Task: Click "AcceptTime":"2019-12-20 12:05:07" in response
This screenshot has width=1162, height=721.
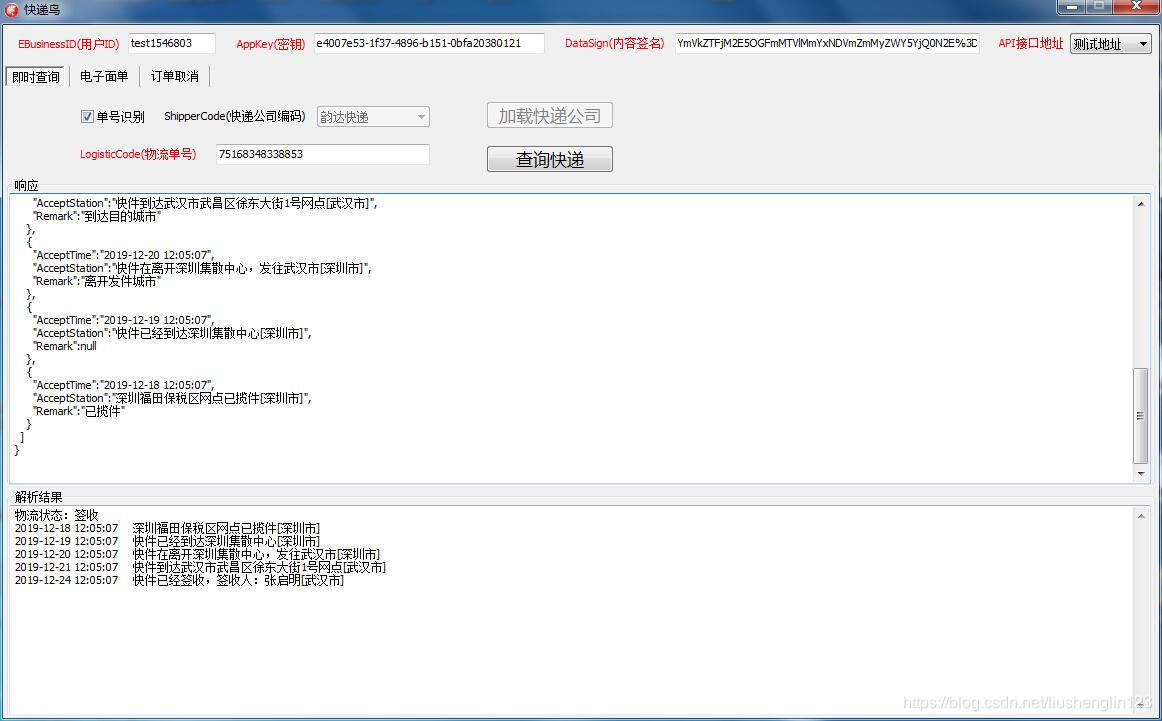Action: coord(123,255)
